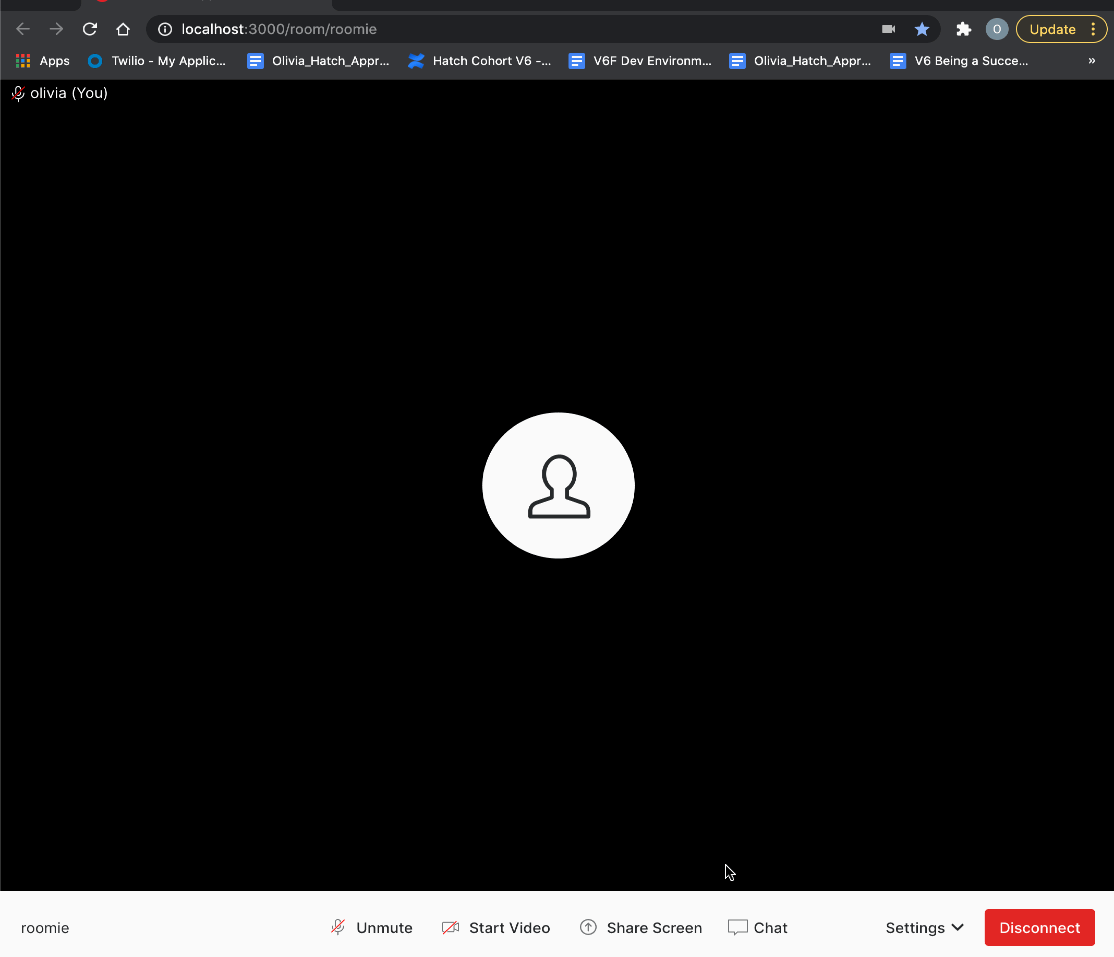The height and width of the screenshot is (957, 1114).
Task: Go forward with the browser forward arrow
Action: tap(56, 29)
